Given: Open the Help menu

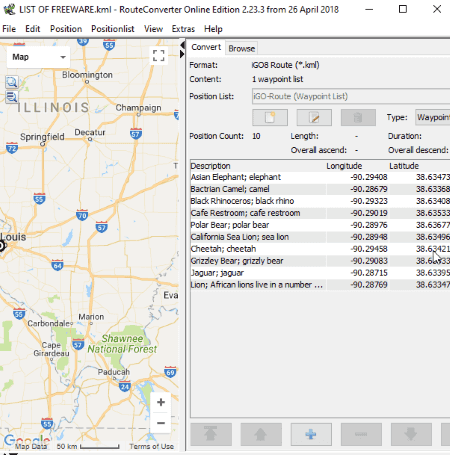Looking at the screenshot, I should point(213,29).
